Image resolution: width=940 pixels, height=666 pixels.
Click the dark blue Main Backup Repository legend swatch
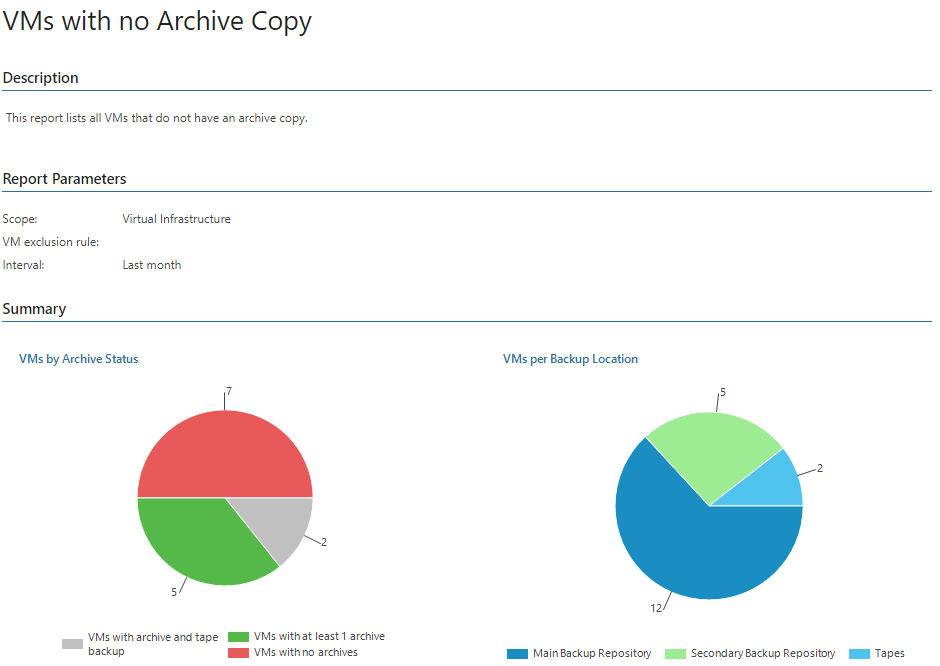pos(517,653)
